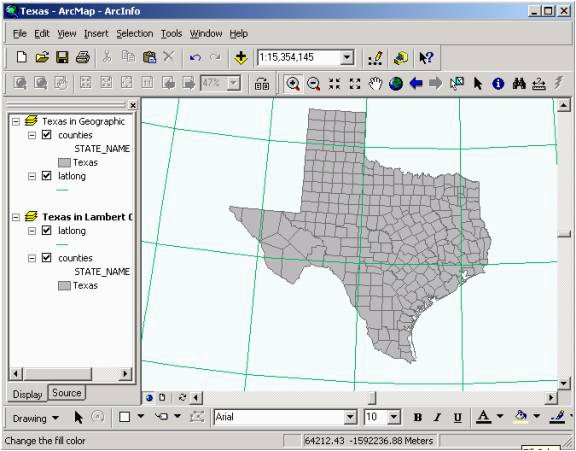This screenshot has height=451, width=576.
Task: Collapse the Texas in Geographic data frame
Action: click(x=15, y=121)
